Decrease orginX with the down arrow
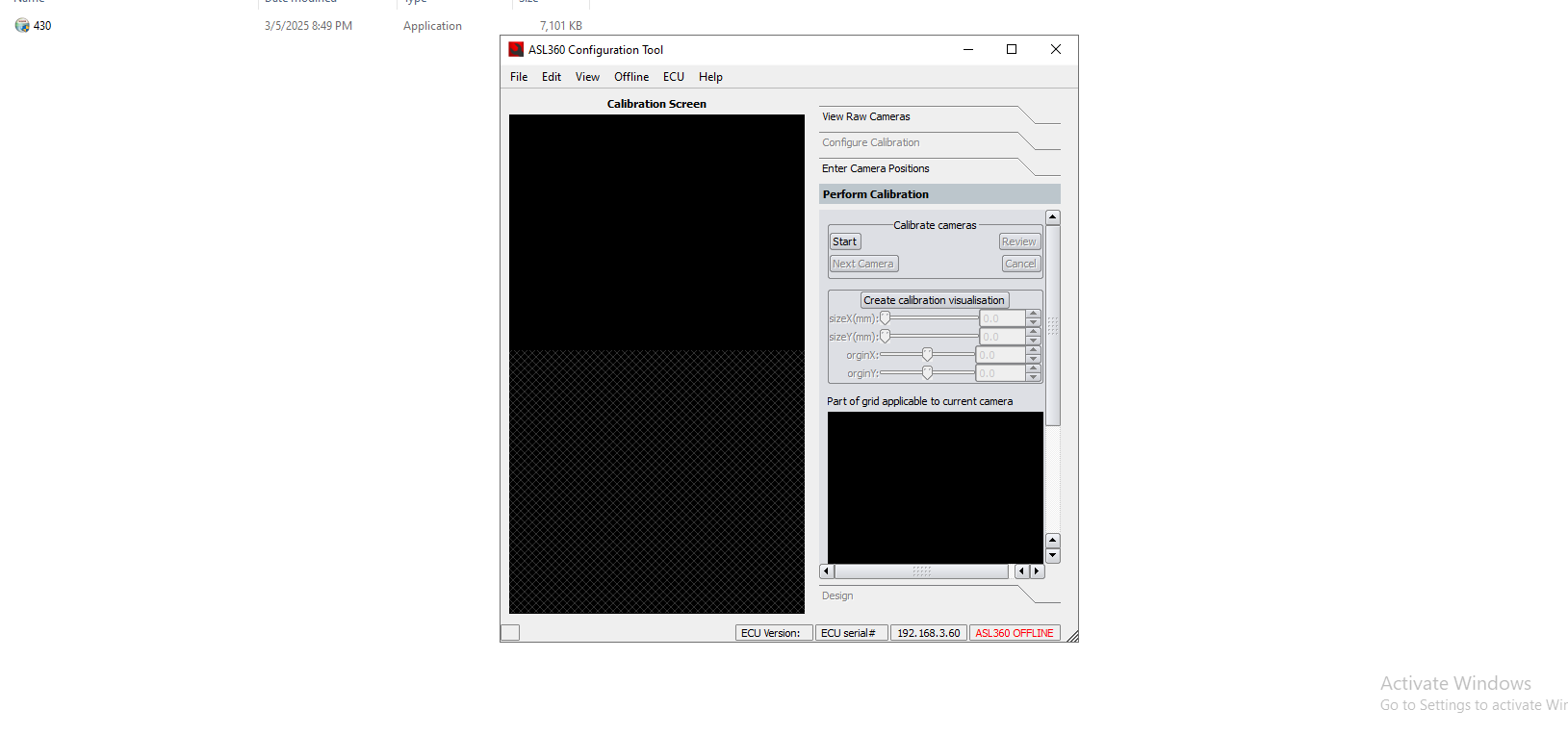Image resolution: width=1568 pixels, height=735 pixels. coord(1033,359)
